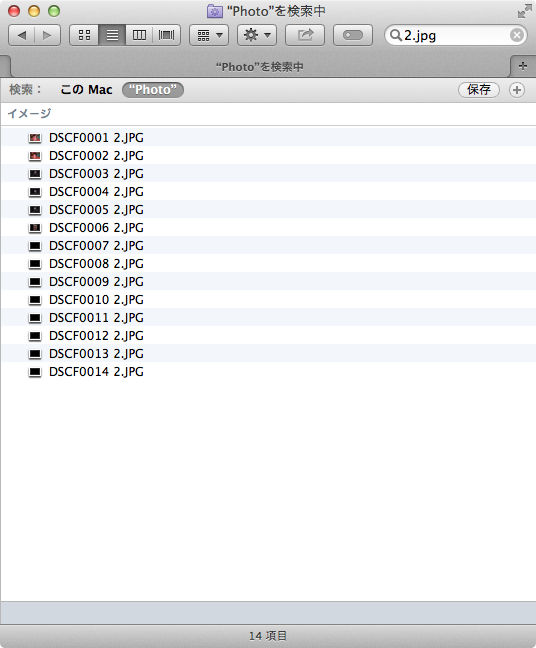Select the file DSCF0014 2.JPG
The image size is (536, 648).
point(268,372)
